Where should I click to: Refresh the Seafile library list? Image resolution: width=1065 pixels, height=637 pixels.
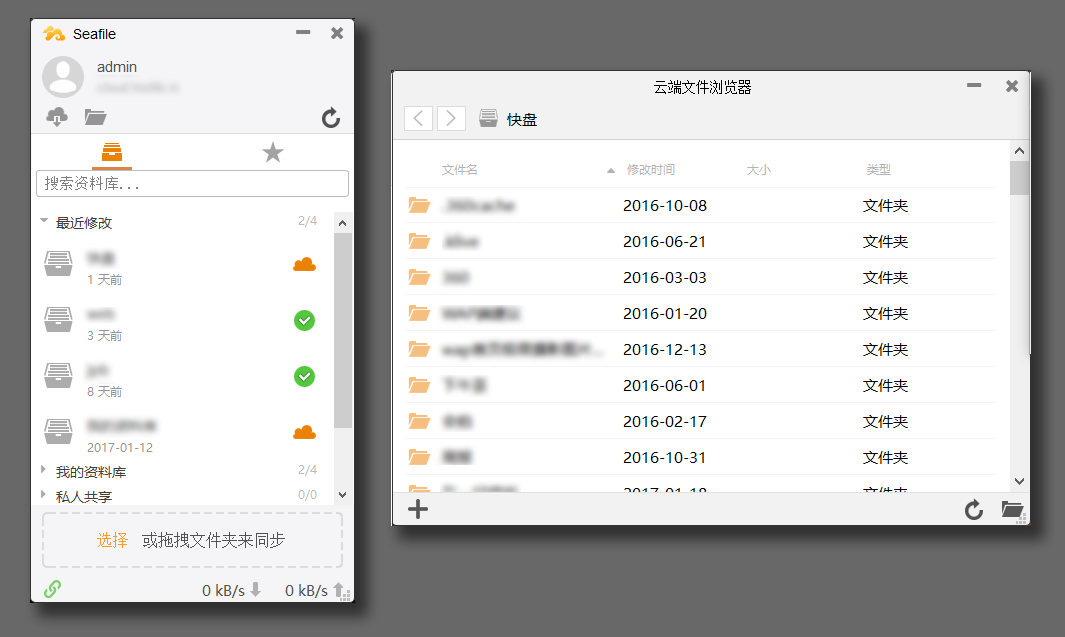pos(331,119)
